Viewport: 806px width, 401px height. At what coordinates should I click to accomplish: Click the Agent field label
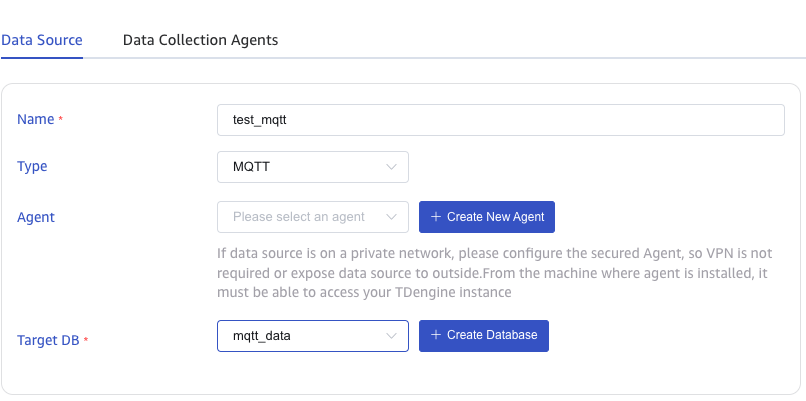click(36, 216)
